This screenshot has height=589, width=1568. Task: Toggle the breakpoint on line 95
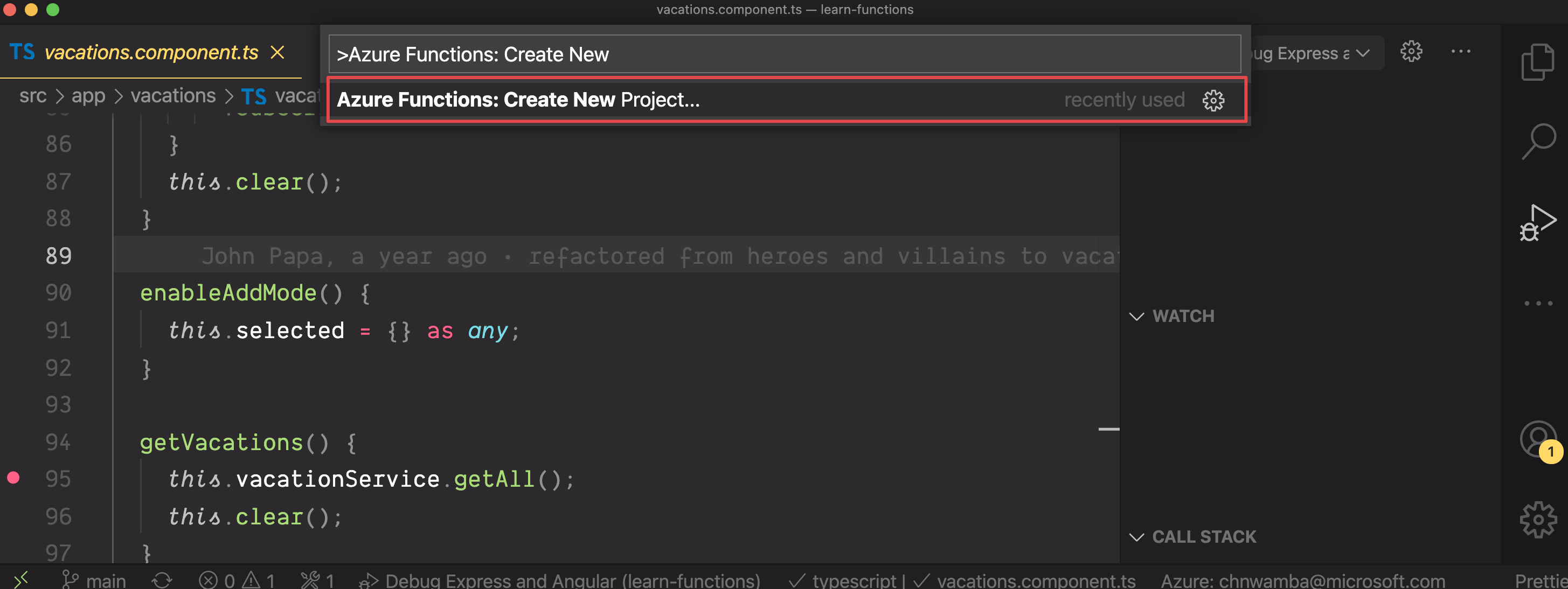click(13, 478)
